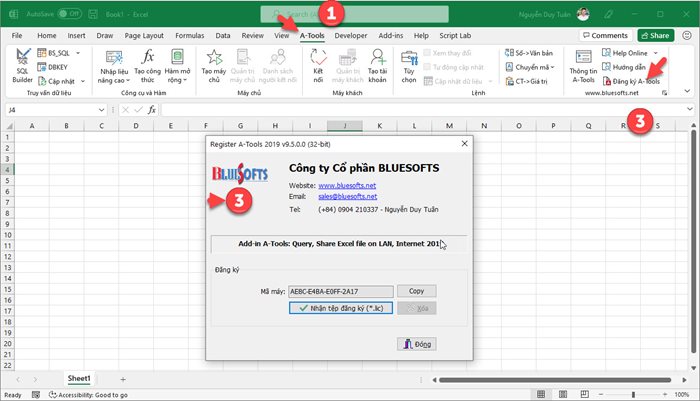Open the Script Lab tab
Image resolution: width=700 pixels, height=401 pixels.
455,35
